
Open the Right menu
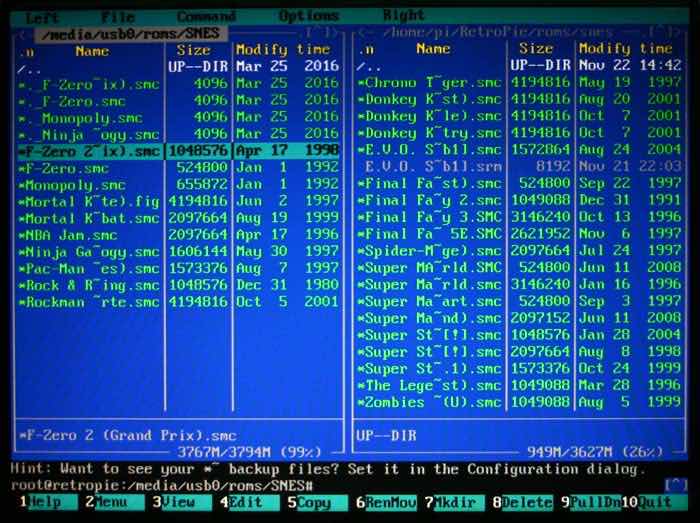pyautogui.click(x=404, y=16)
